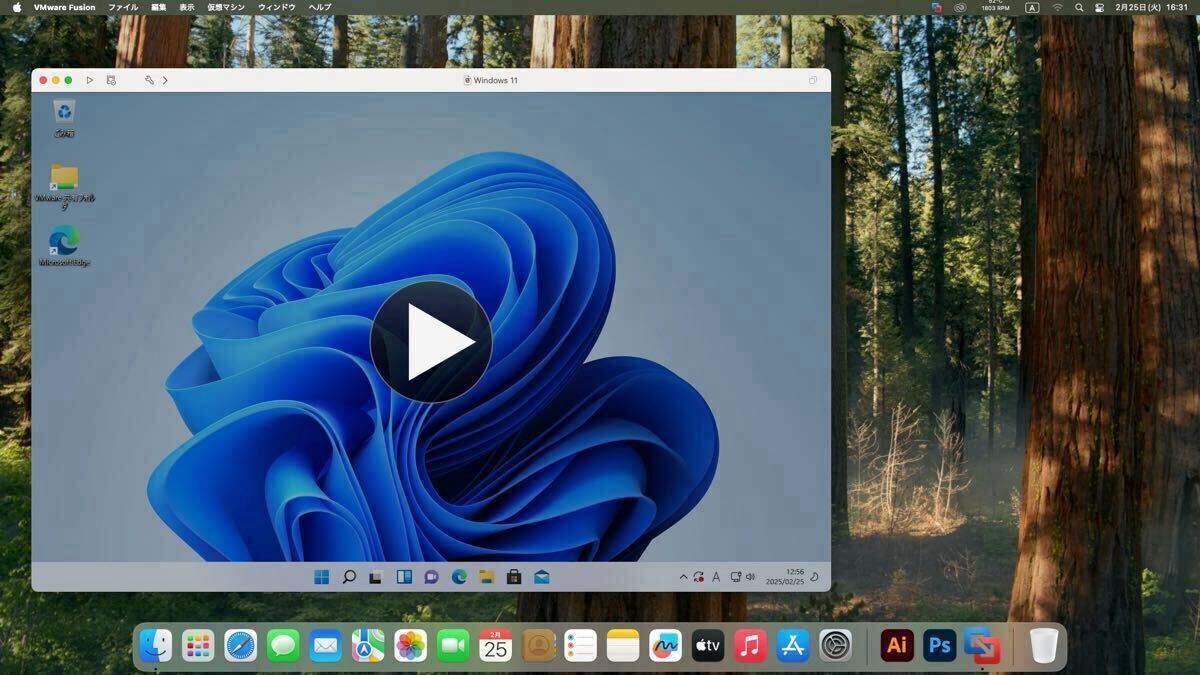Open the 編集 menu
Viewport: 1200px width, 675px height.
[x=159, y=7]
